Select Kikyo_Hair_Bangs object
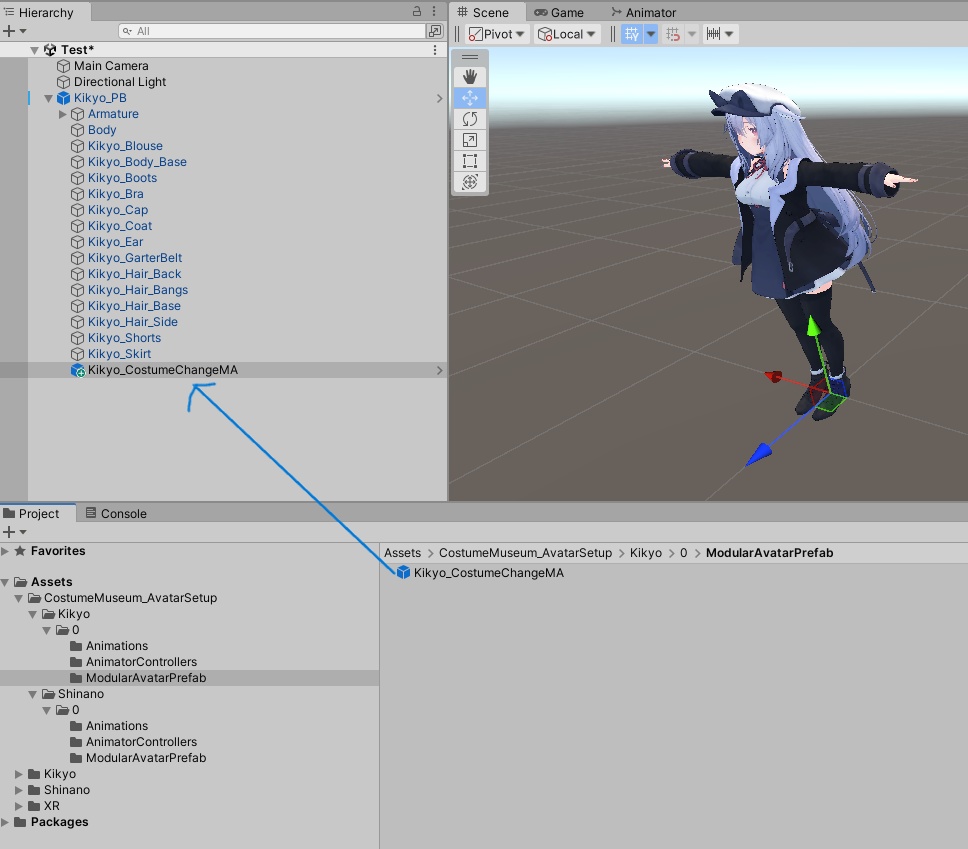968x849 pixels. (x=138, y=290)
